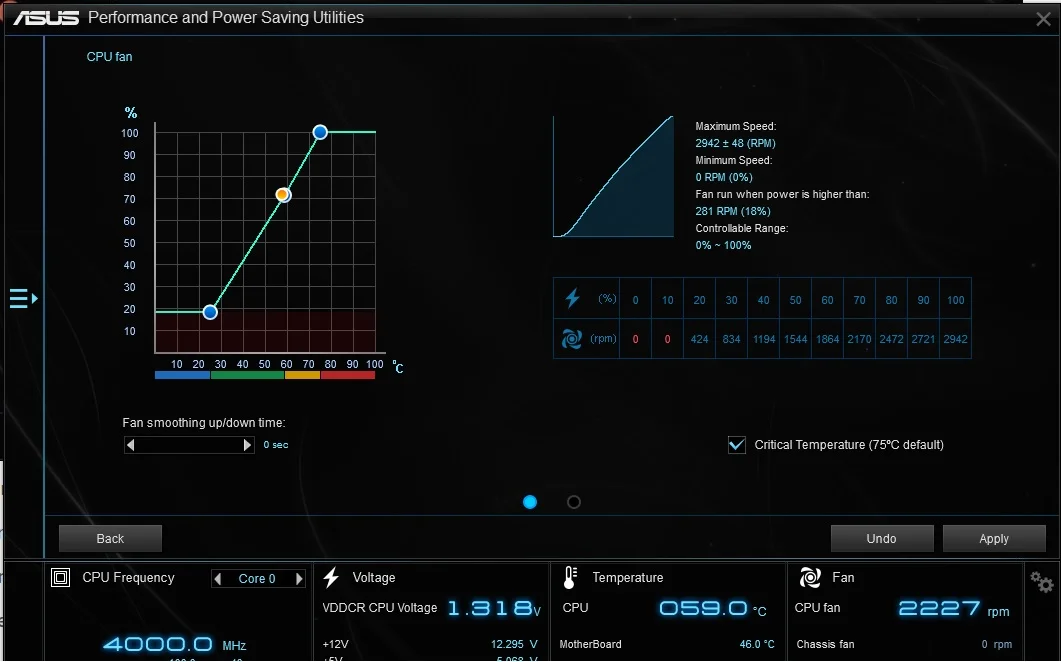Screen dimensions: 1061x662
Task: Click the Undo button
Action: pos(882,539)
